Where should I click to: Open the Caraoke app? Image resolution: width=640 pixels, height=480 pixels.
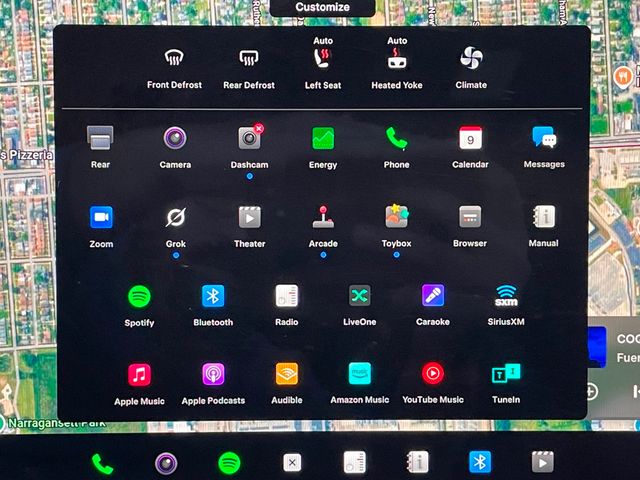point(433,296)
